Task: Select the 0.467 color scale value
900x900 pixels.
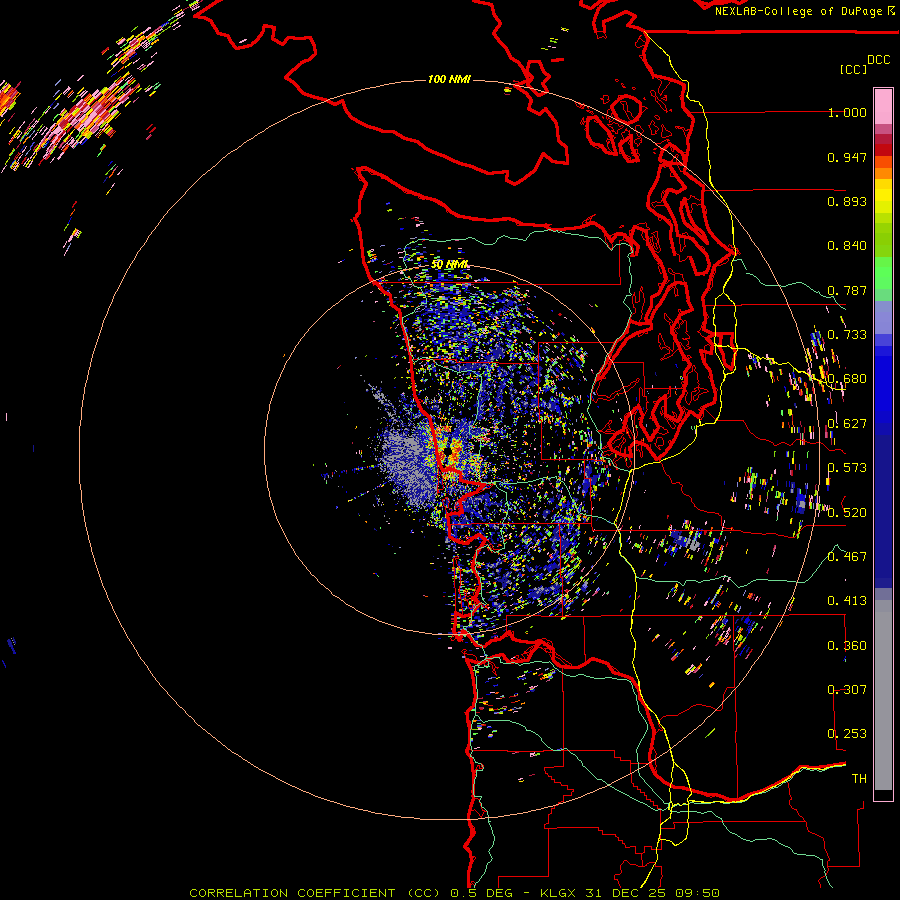Action: [x=847, y=557]
